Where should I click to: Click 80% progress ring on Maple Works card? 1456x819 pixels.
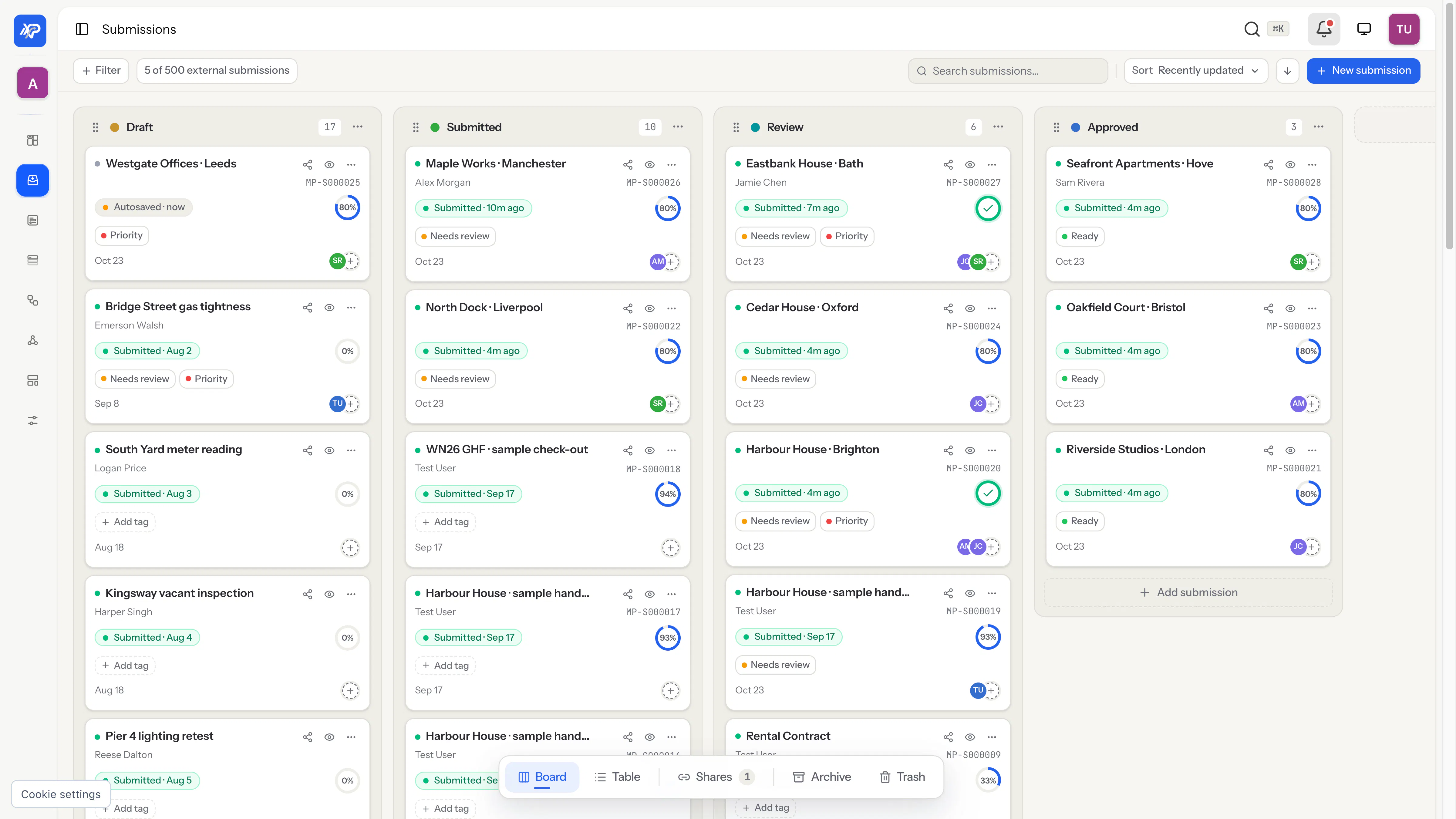(668, 209)
